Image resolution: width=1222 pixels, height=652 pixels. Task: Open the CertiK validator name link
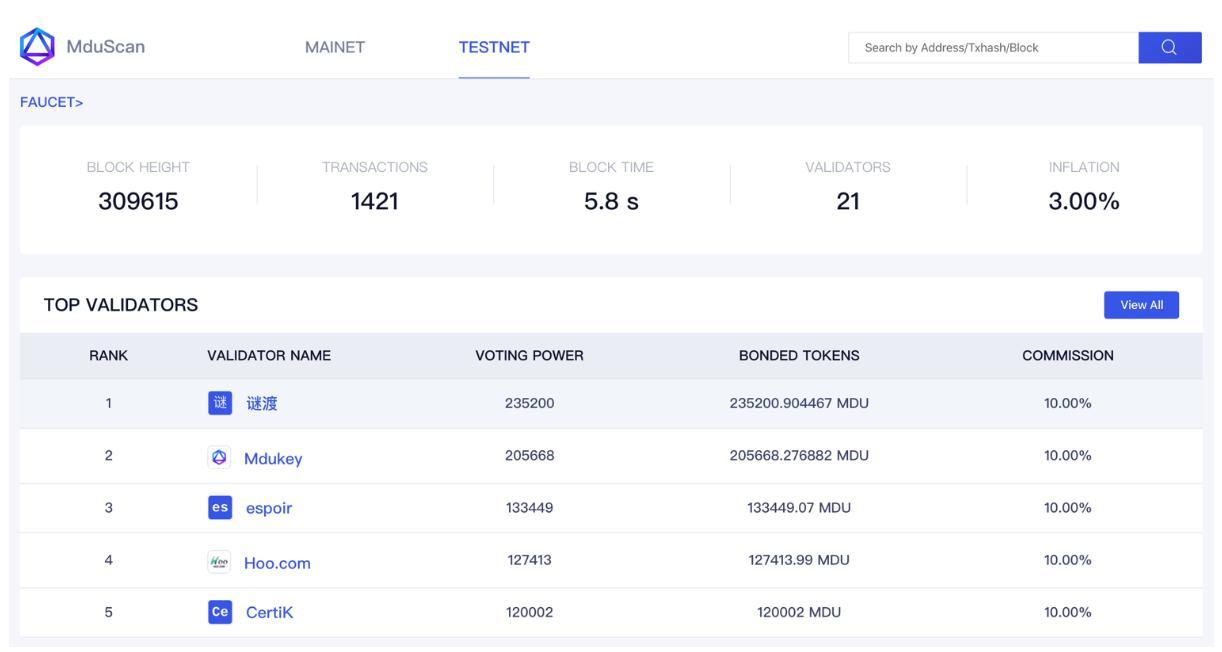(x=270, y=613)
